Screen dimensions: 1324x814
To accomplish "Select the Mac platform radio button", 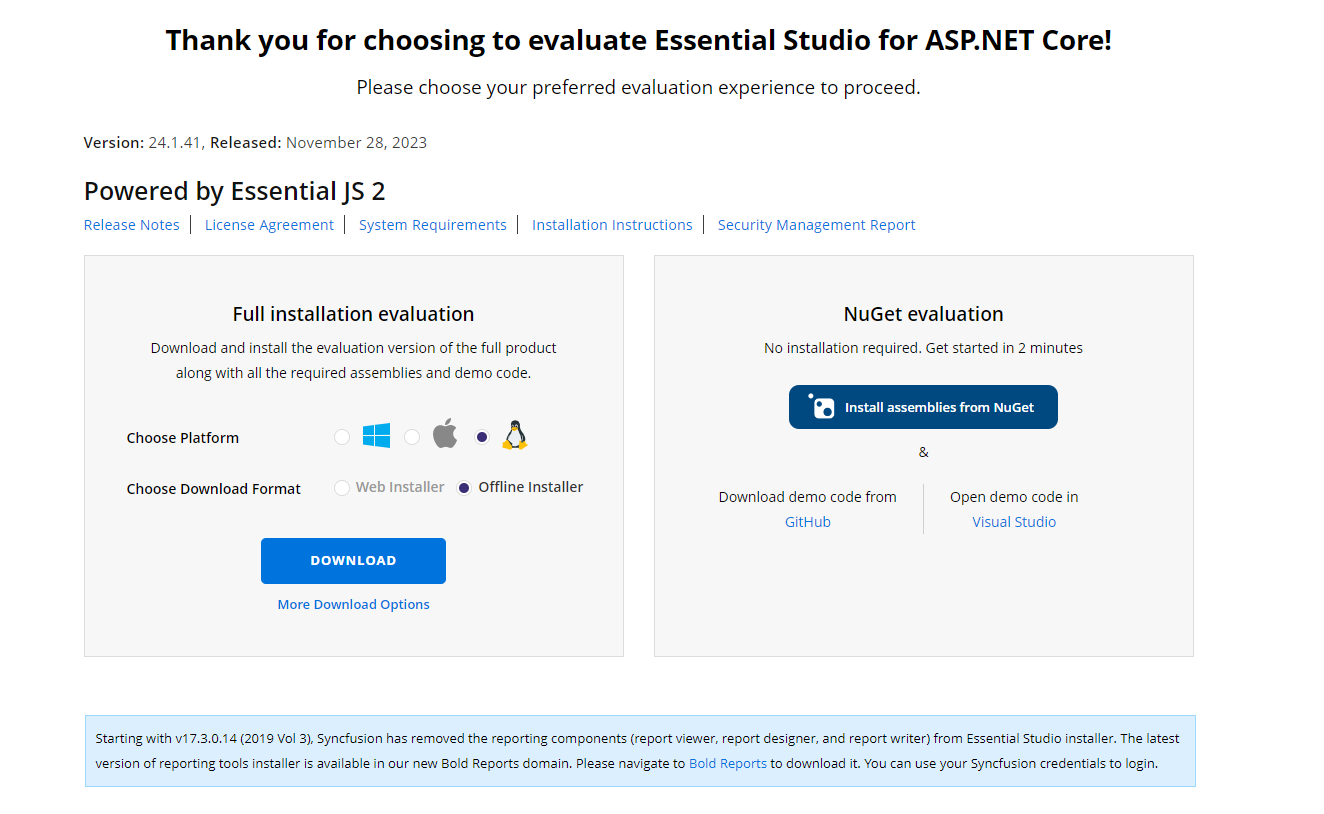I will click(x=412, y=436).
